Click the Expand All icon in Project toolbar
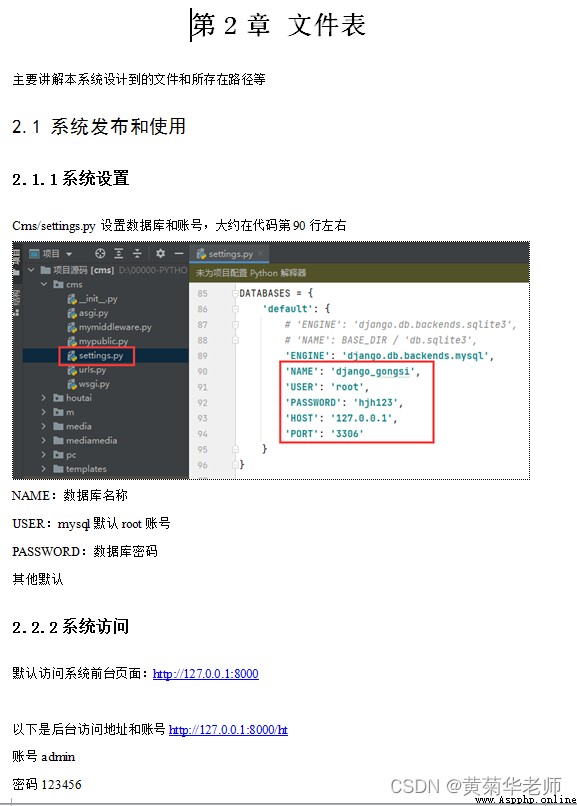The width and height of the screenshot is (577, 806). point(119,253)
